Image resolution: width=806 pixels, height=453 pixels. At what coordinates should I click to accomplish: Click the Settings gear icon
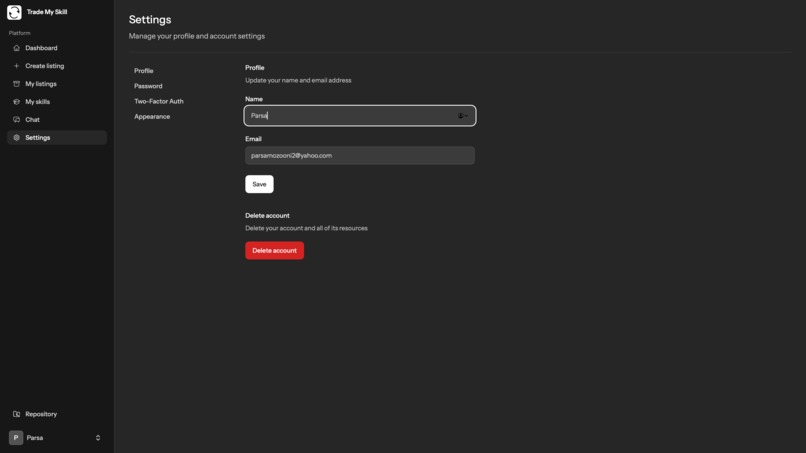tap(16, 137)
